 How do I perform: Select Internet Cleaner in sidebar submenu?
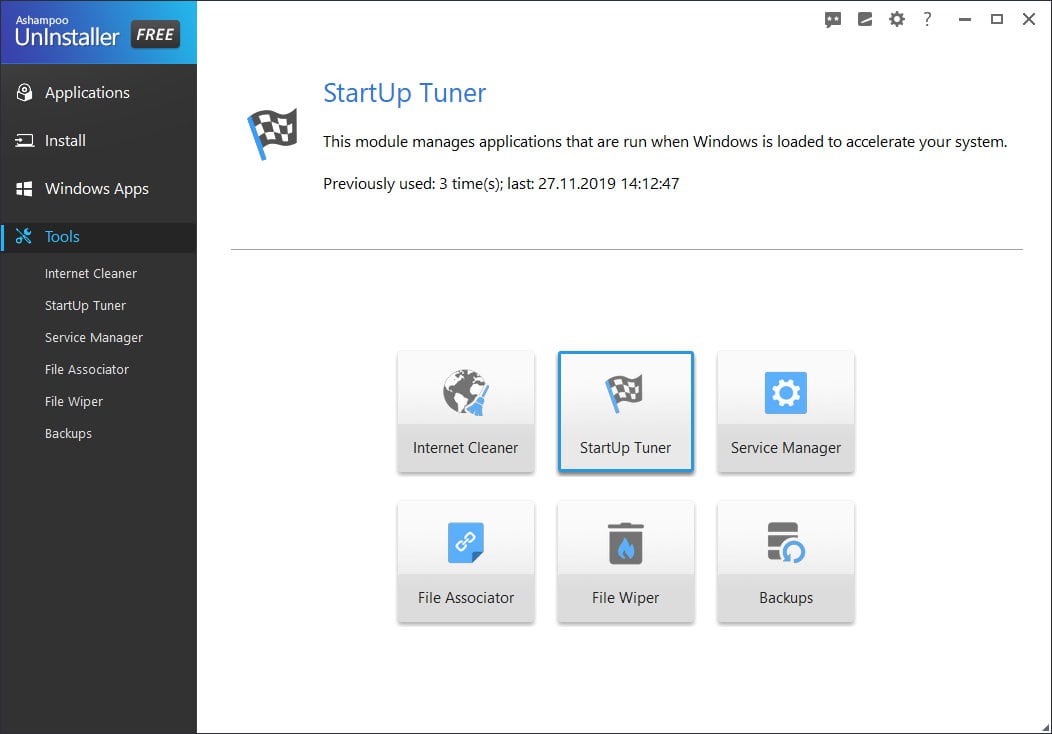91,274
